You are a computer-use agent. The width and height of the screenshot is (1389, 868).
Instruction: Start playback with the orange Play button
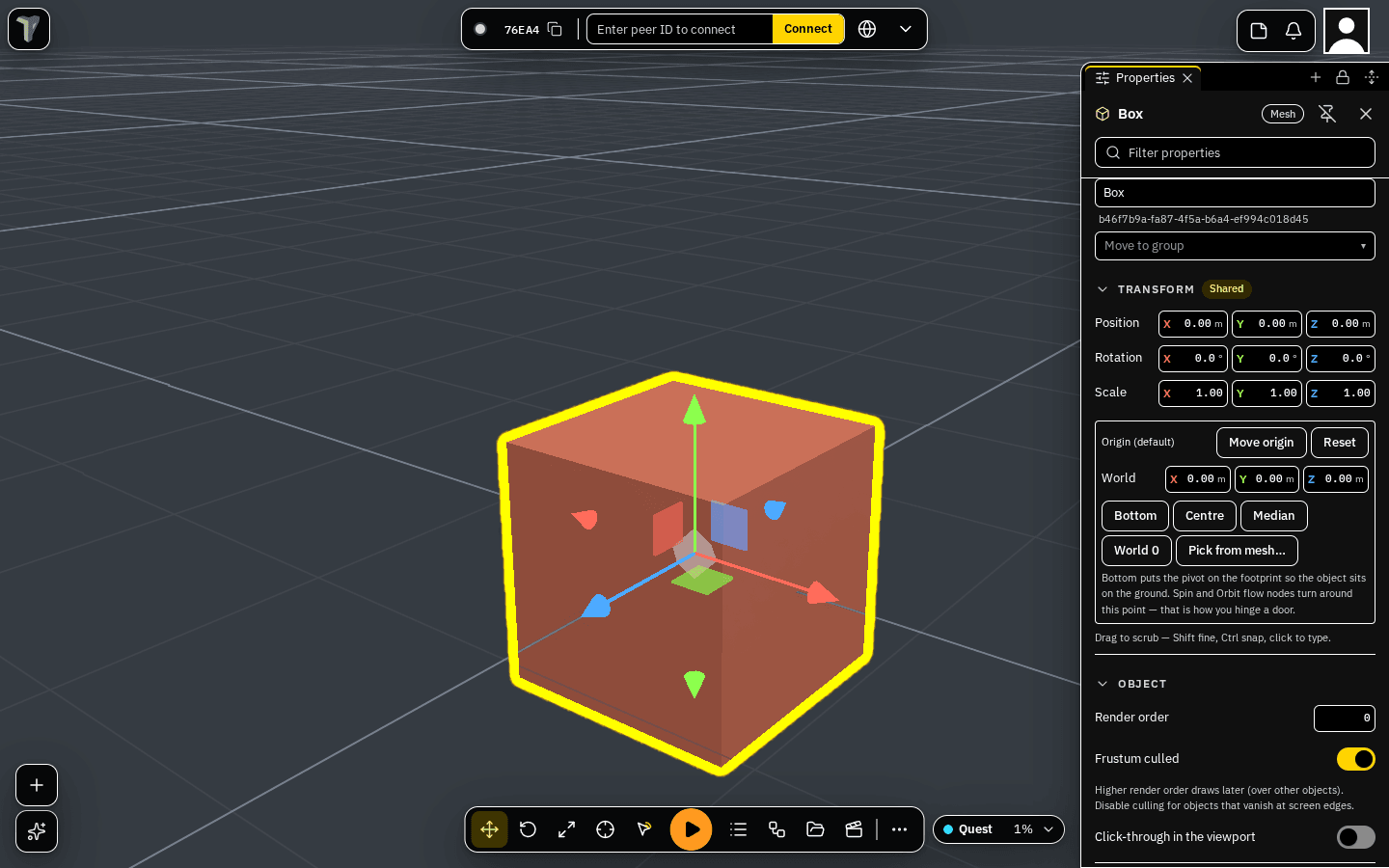tap(692, 829)
